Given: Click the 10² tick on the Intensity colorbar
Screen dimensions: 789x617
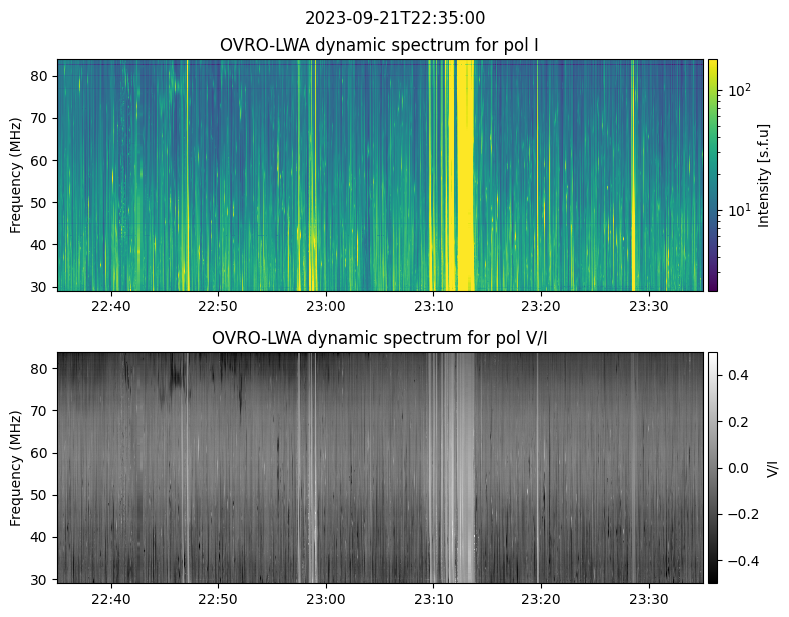Looking at the screenshot, I should (x=737, y=90).
